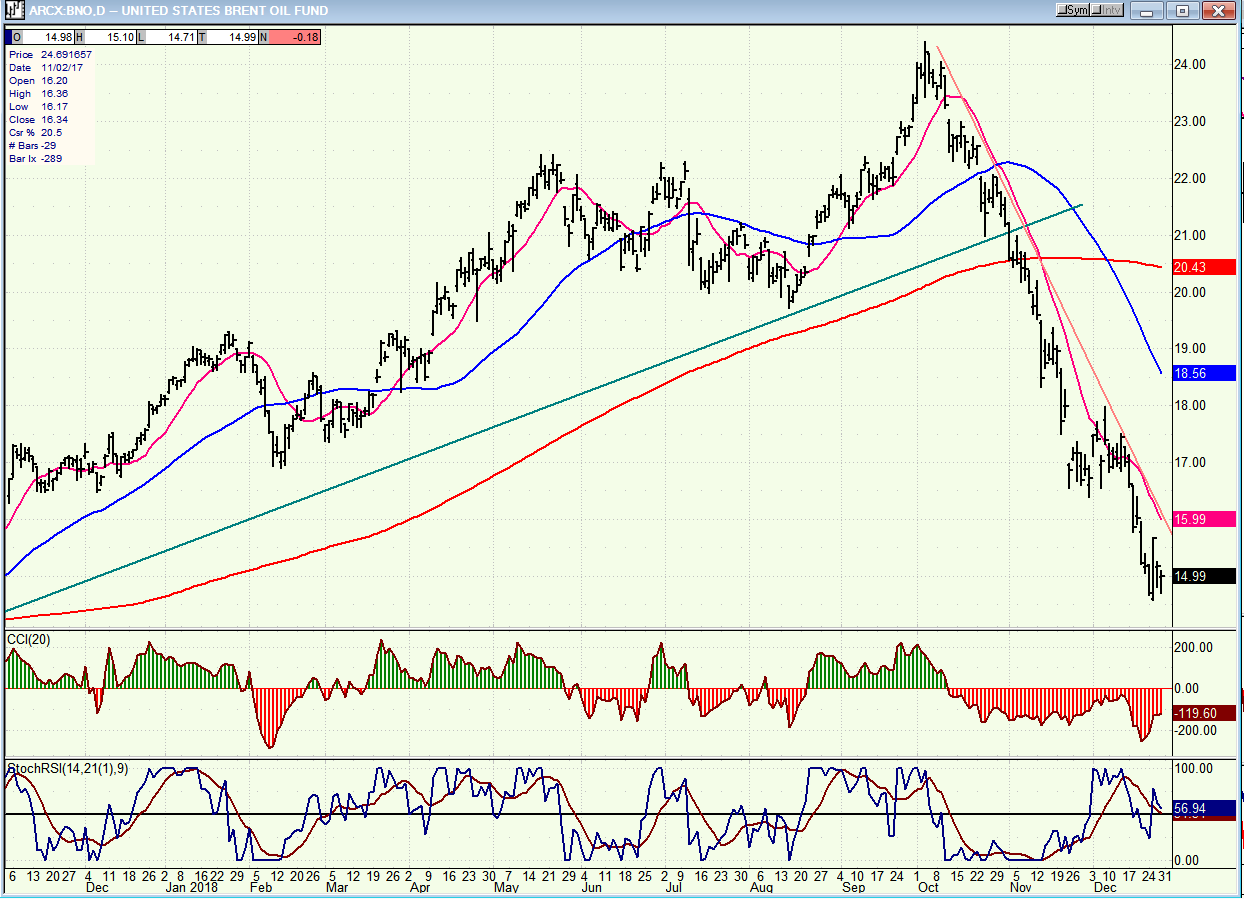The height and width of the screenshot is (899, 1244).
Task: Close the ARCX:BNO chart window
Action: pos(1218,11)
